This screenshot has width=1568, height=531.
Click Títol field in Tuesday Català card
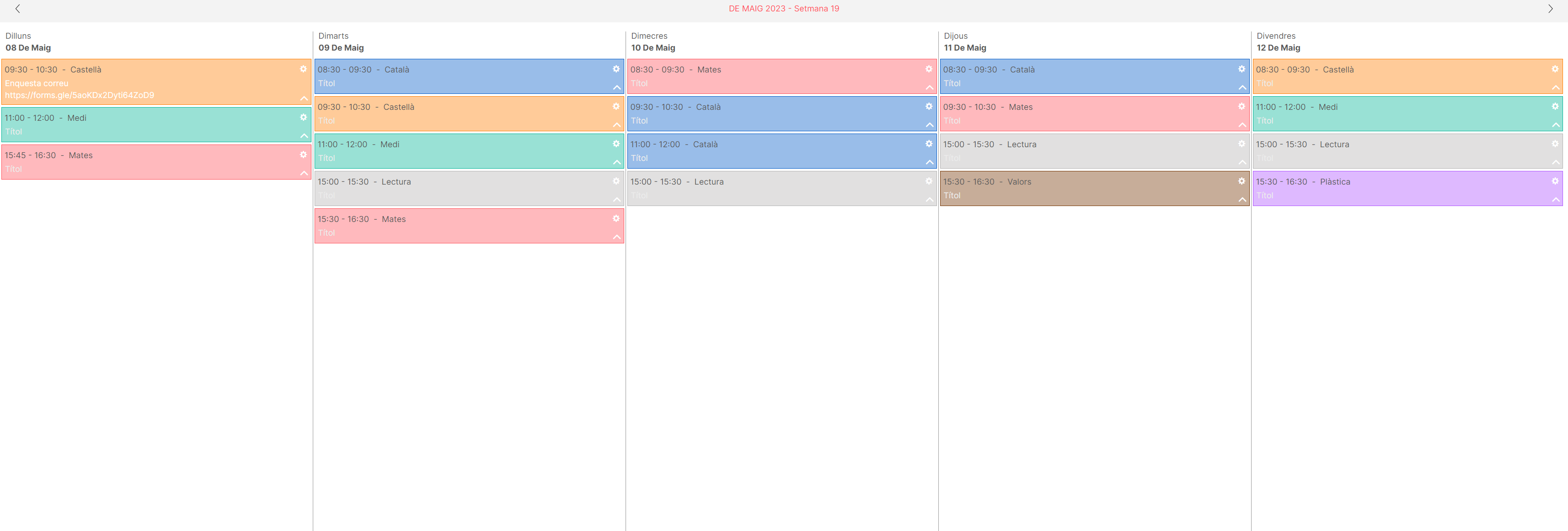click(x=326, y=83)
